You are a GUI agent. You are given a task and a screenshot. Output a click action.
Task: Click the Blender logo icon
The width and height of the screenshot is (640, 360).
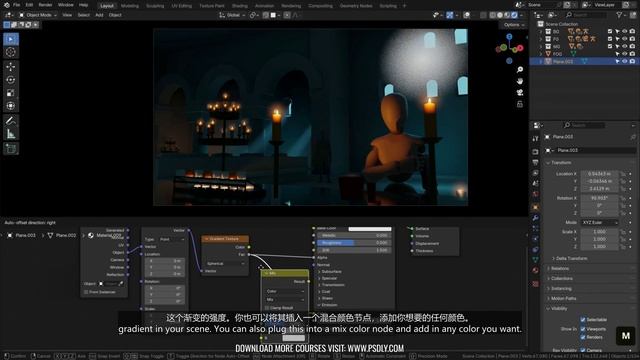tap(7, 5)
